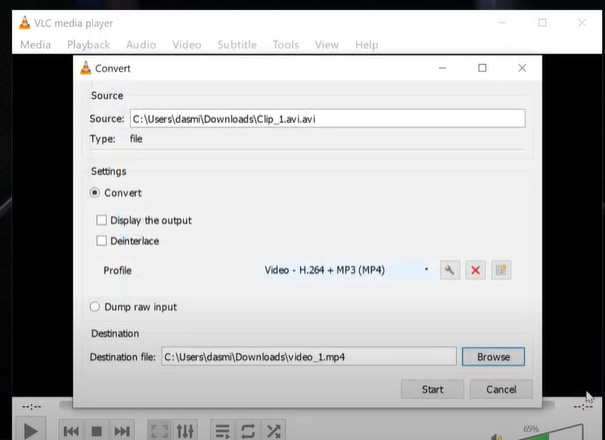Click the Browse button
605x440 pixels.
coord(493,357)
